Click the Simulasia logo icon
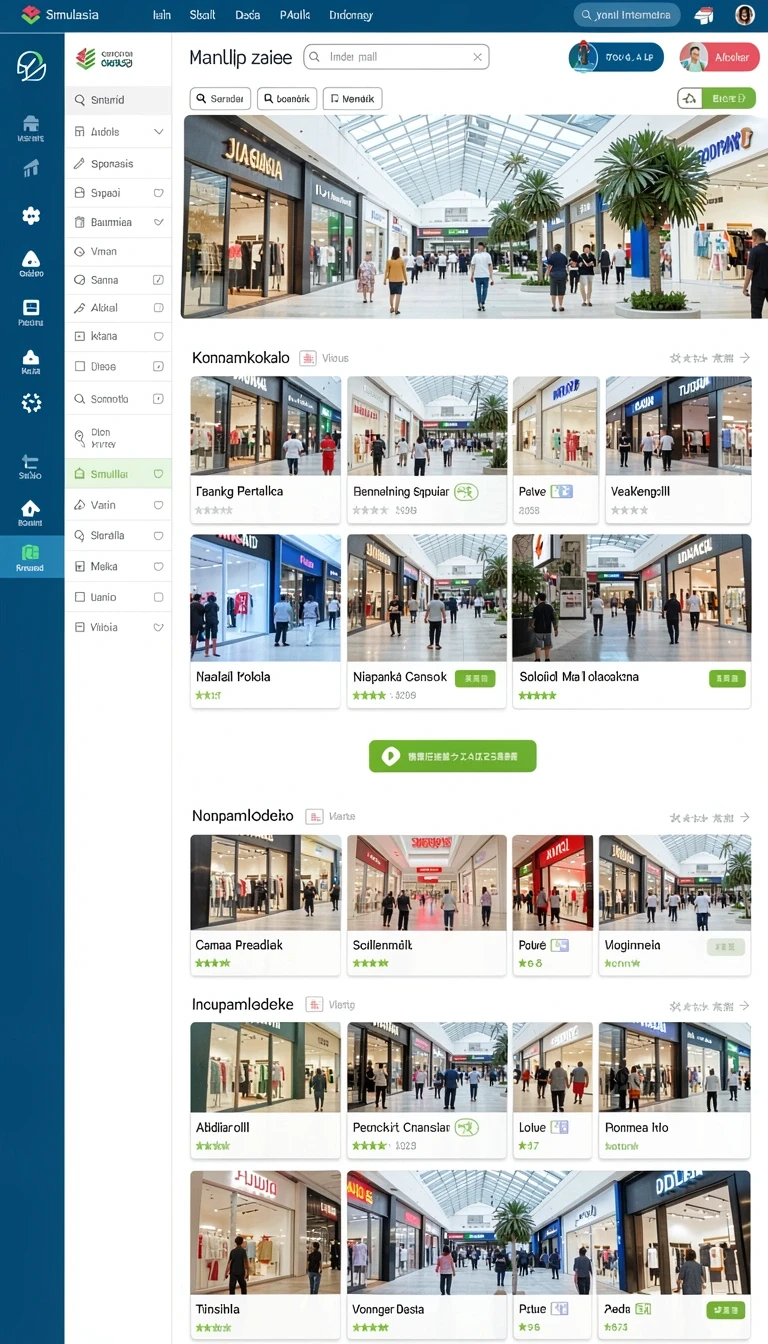Screen dimensions: 768x1344 [31, 15]
